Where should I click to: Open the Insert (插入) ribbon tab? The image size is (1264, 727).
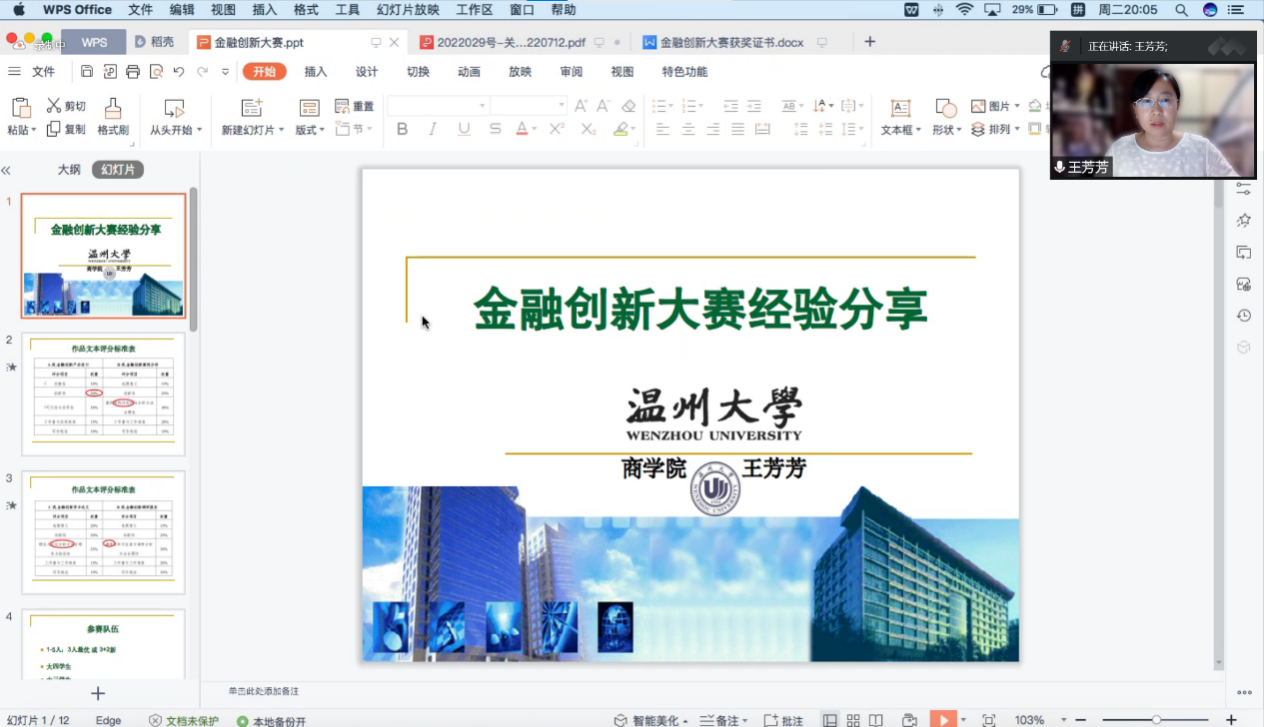[x=316, y=72]
